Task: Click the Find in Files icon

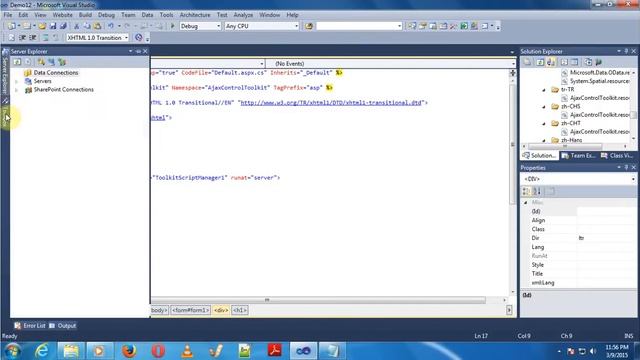Action: click(x=309, y=26)
